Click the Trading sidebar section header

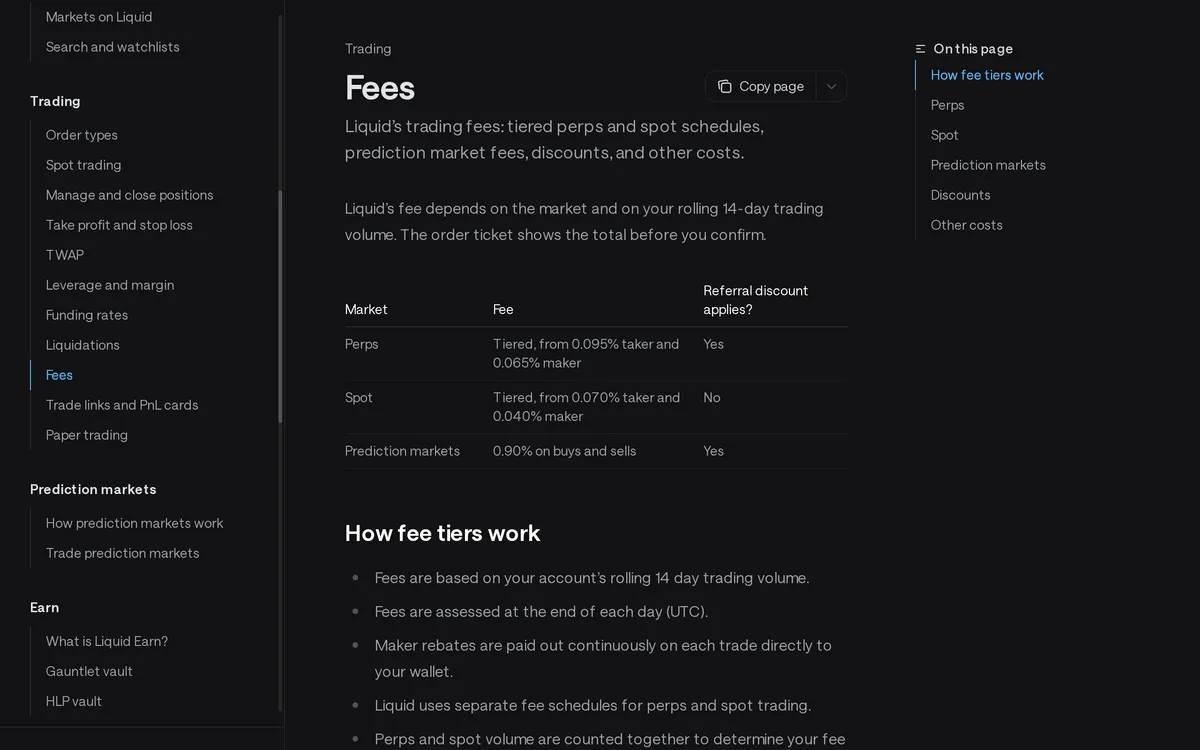coord(55,101)
